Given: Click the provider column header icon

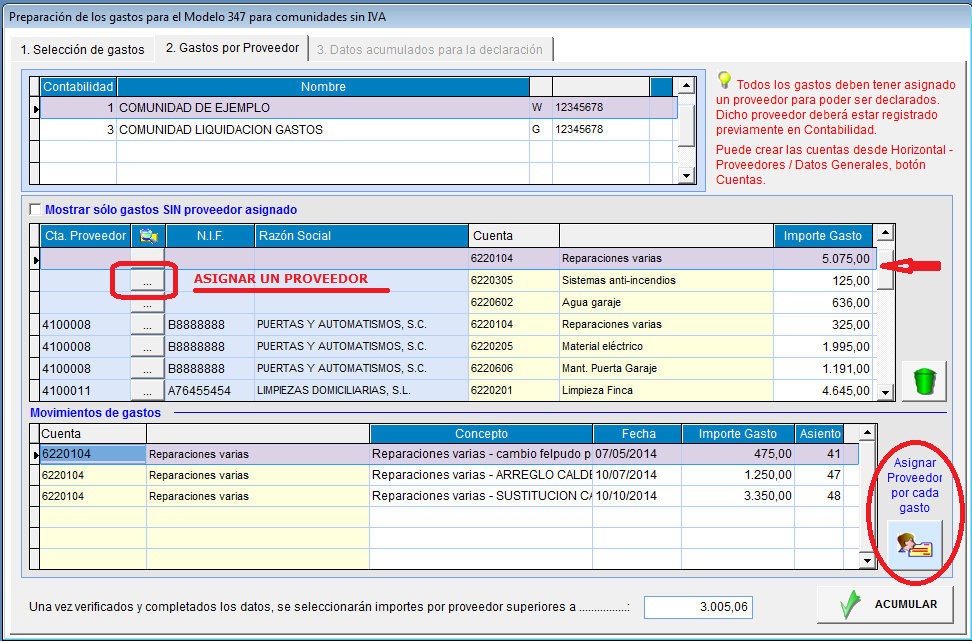Looking at the screenshot, I should click(148, 236).
